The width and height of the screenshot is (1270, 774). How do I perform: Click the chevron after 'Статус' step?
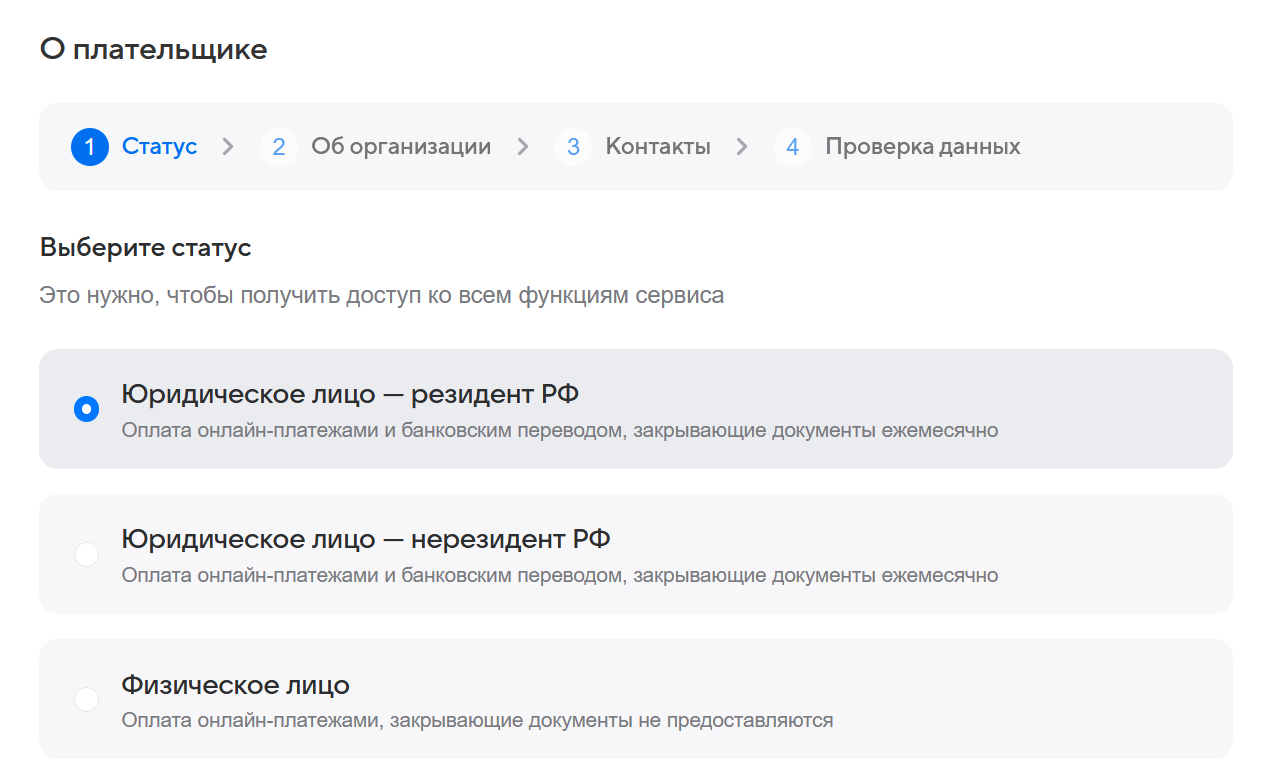[228, 147]
